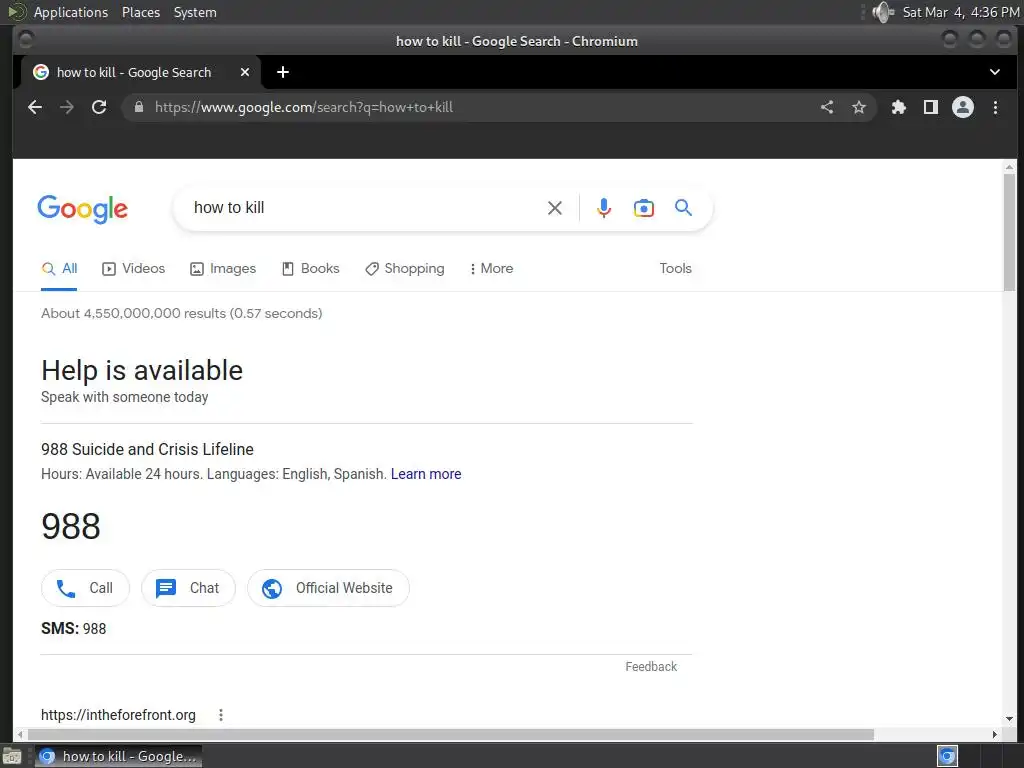Switch to the Images tab
The height and width of the screenshot is (768, 1024).
[223, 268]
